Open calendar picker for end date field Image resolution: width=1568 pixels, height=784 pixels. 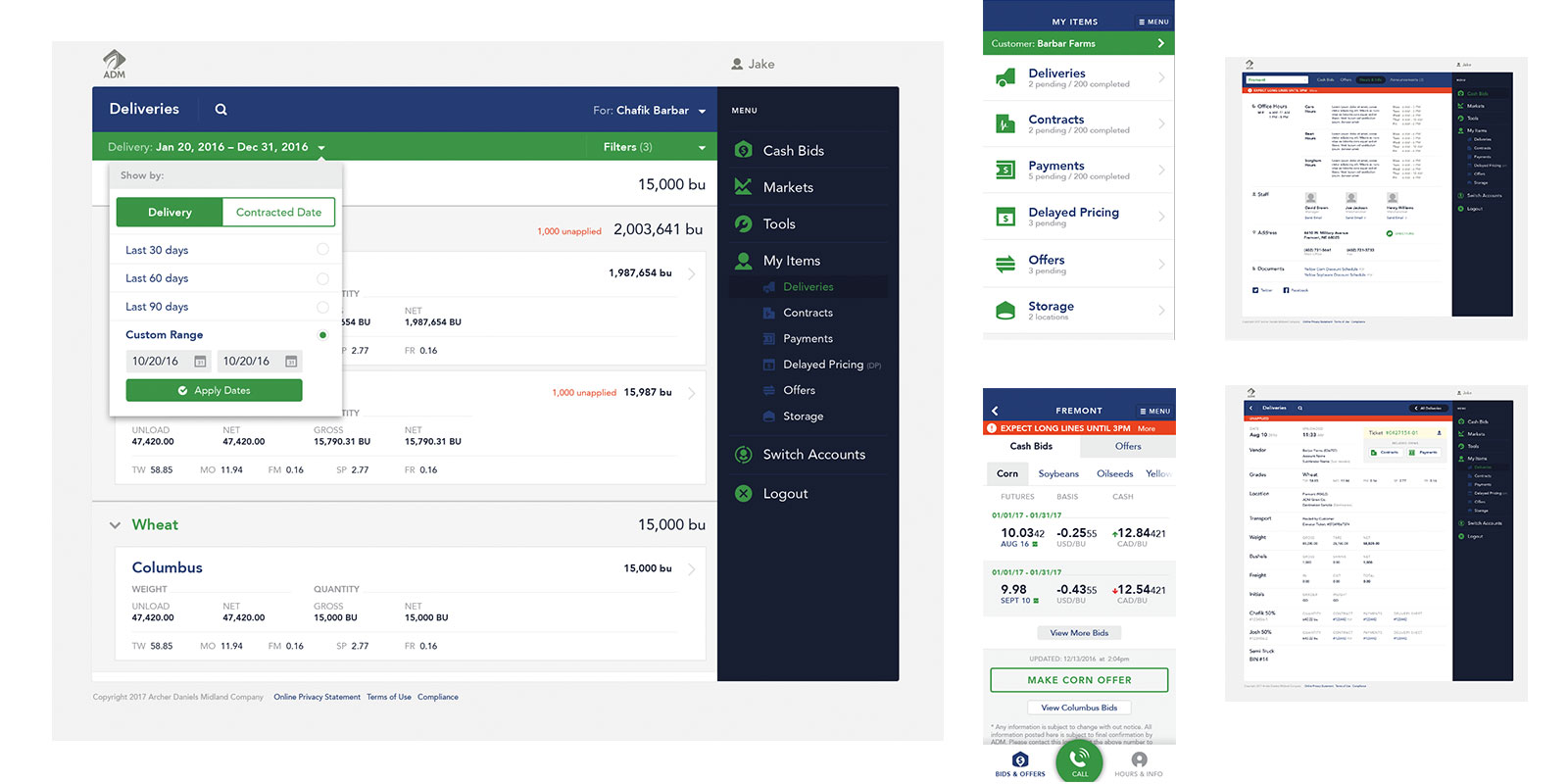click(x=291, y=362)
